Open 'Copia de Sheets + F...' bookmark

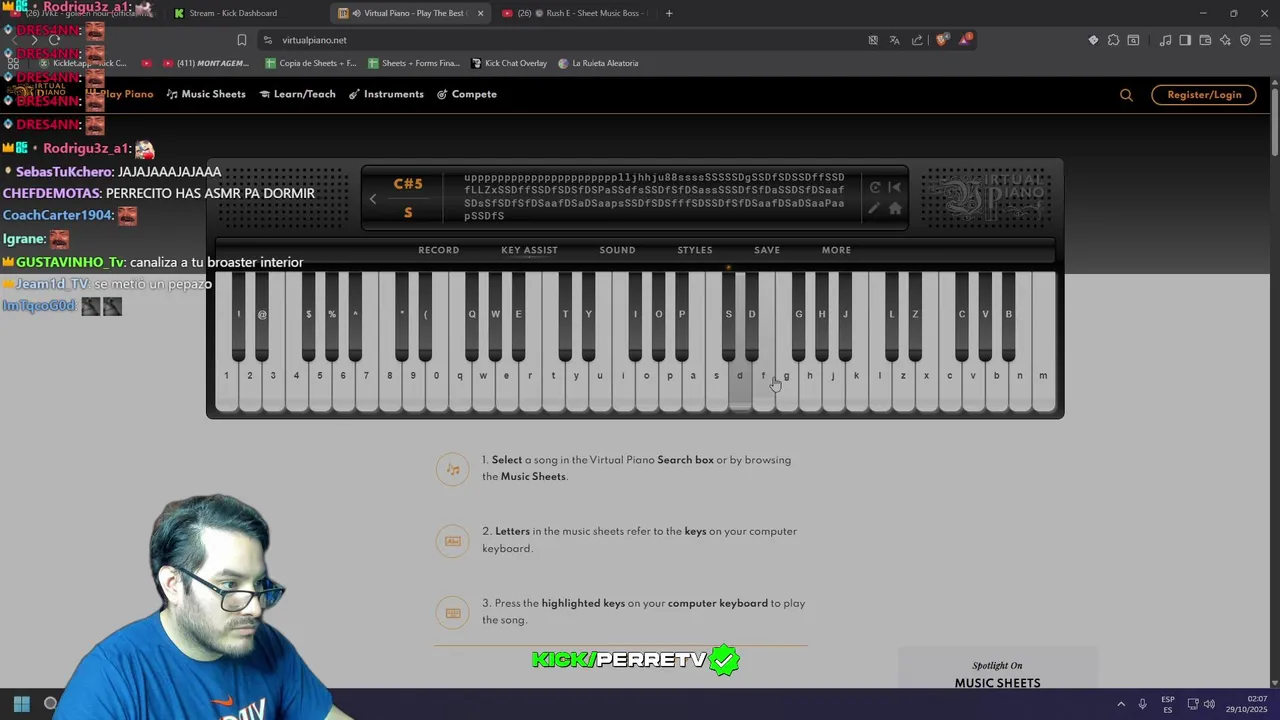click(311, 63)
